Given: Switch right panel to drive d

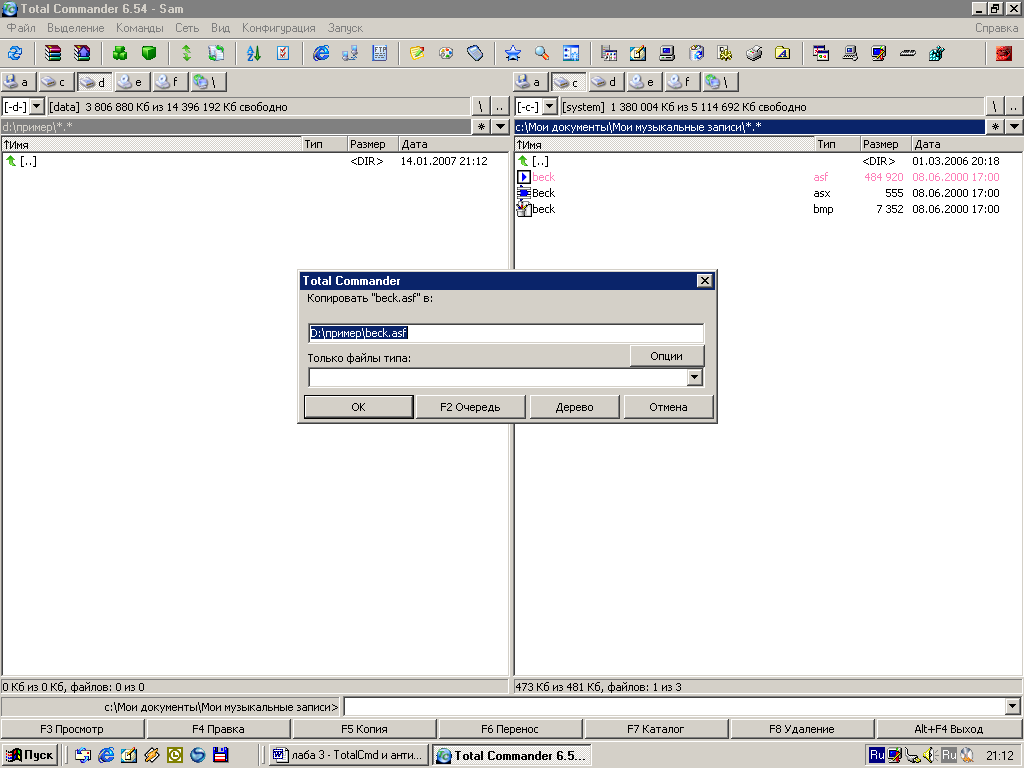Looking at the screenshot, I should coord(606,82).
